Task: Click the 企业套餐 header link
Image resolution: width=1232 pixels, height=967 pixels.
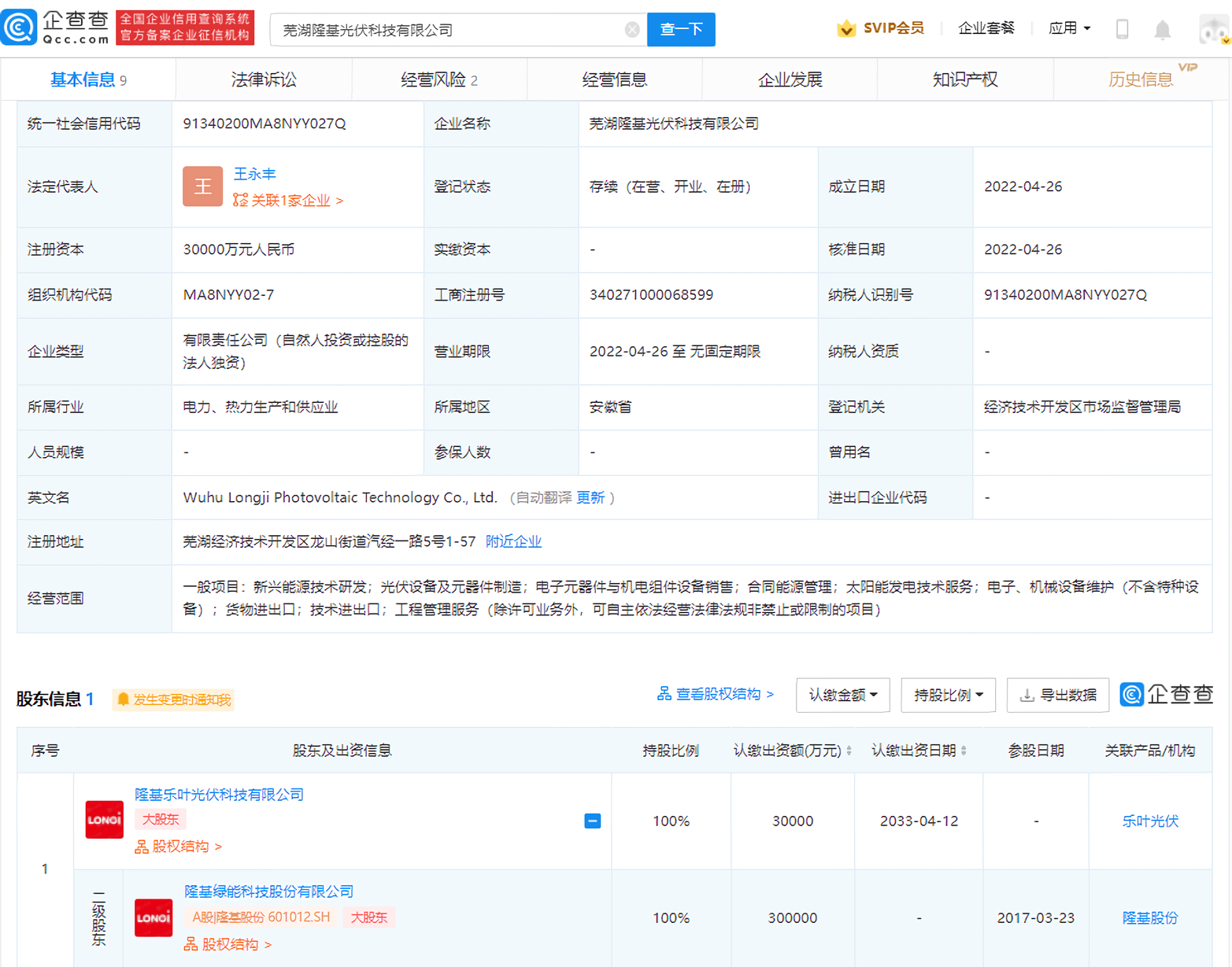Action: (x=986, y=28)
